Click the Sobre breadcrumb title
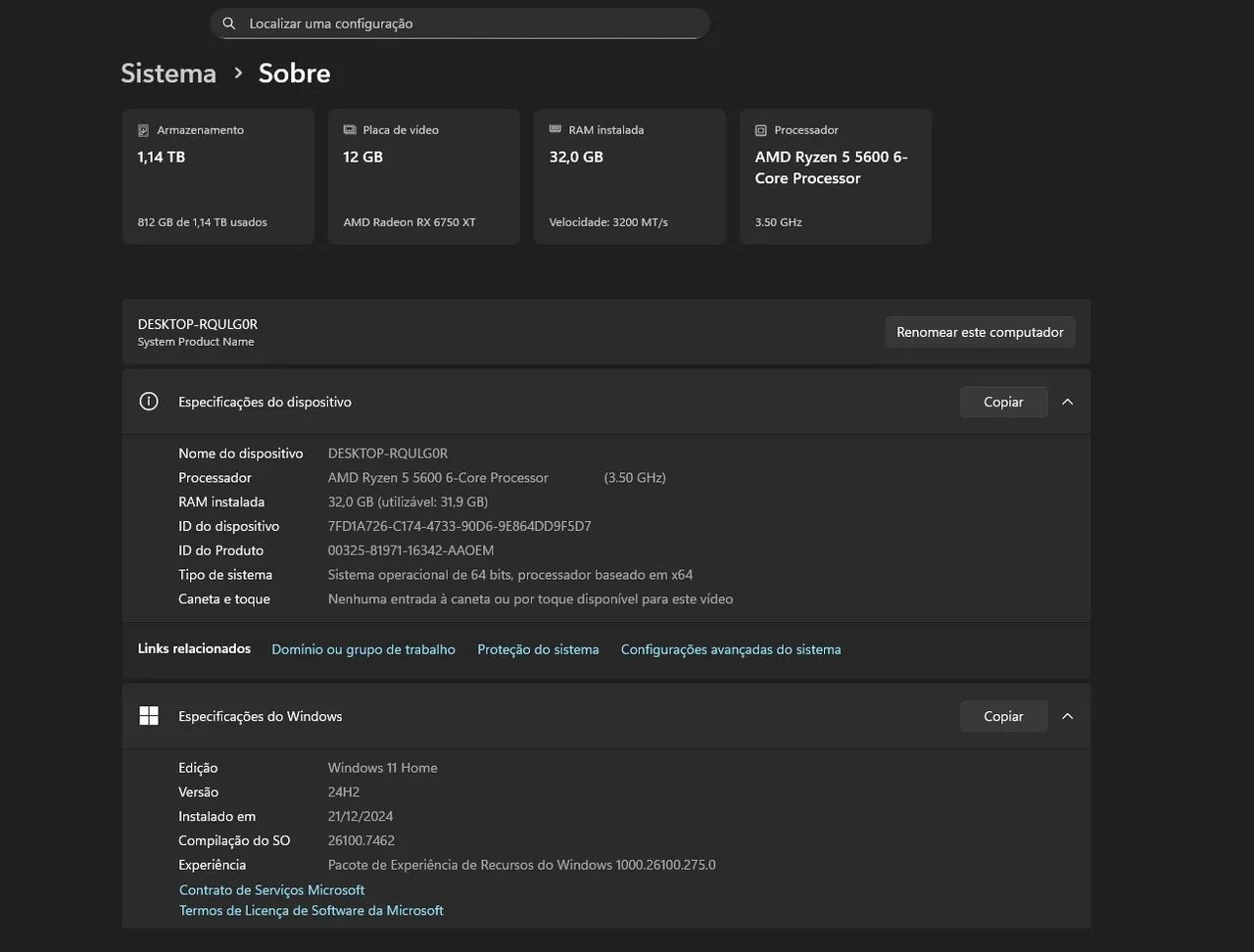The height and width of the screenshot is (952, 1254). [x=294, y=73]
